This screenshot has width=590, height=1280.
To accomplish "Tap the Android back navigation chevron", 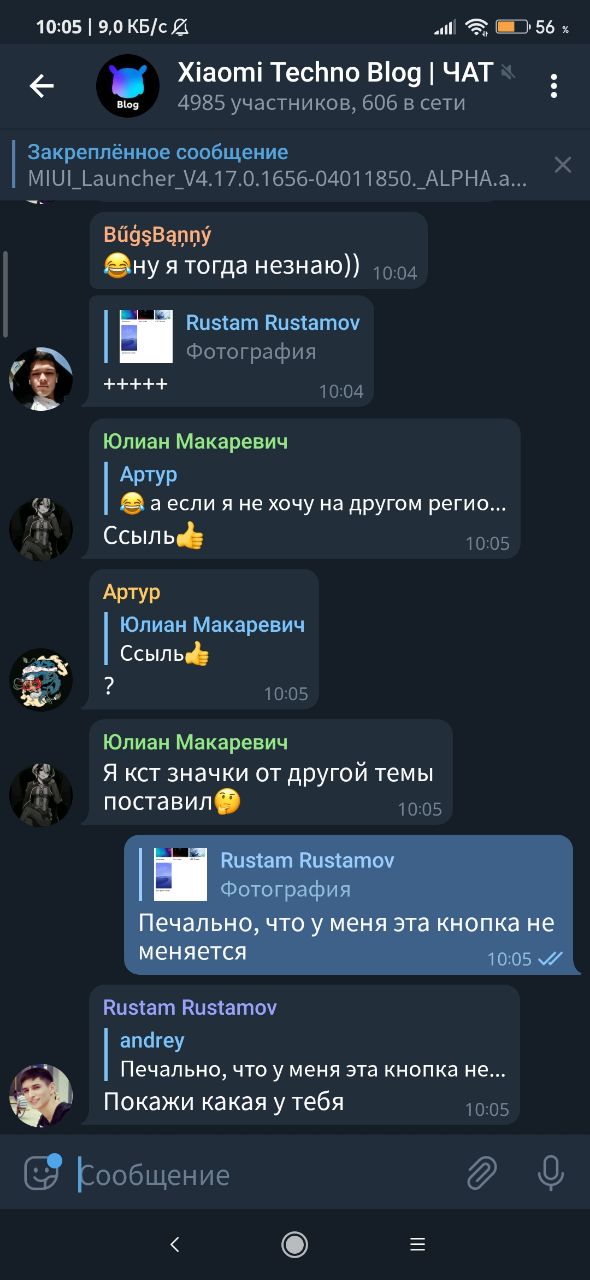I will click(x=175, y=1244).
